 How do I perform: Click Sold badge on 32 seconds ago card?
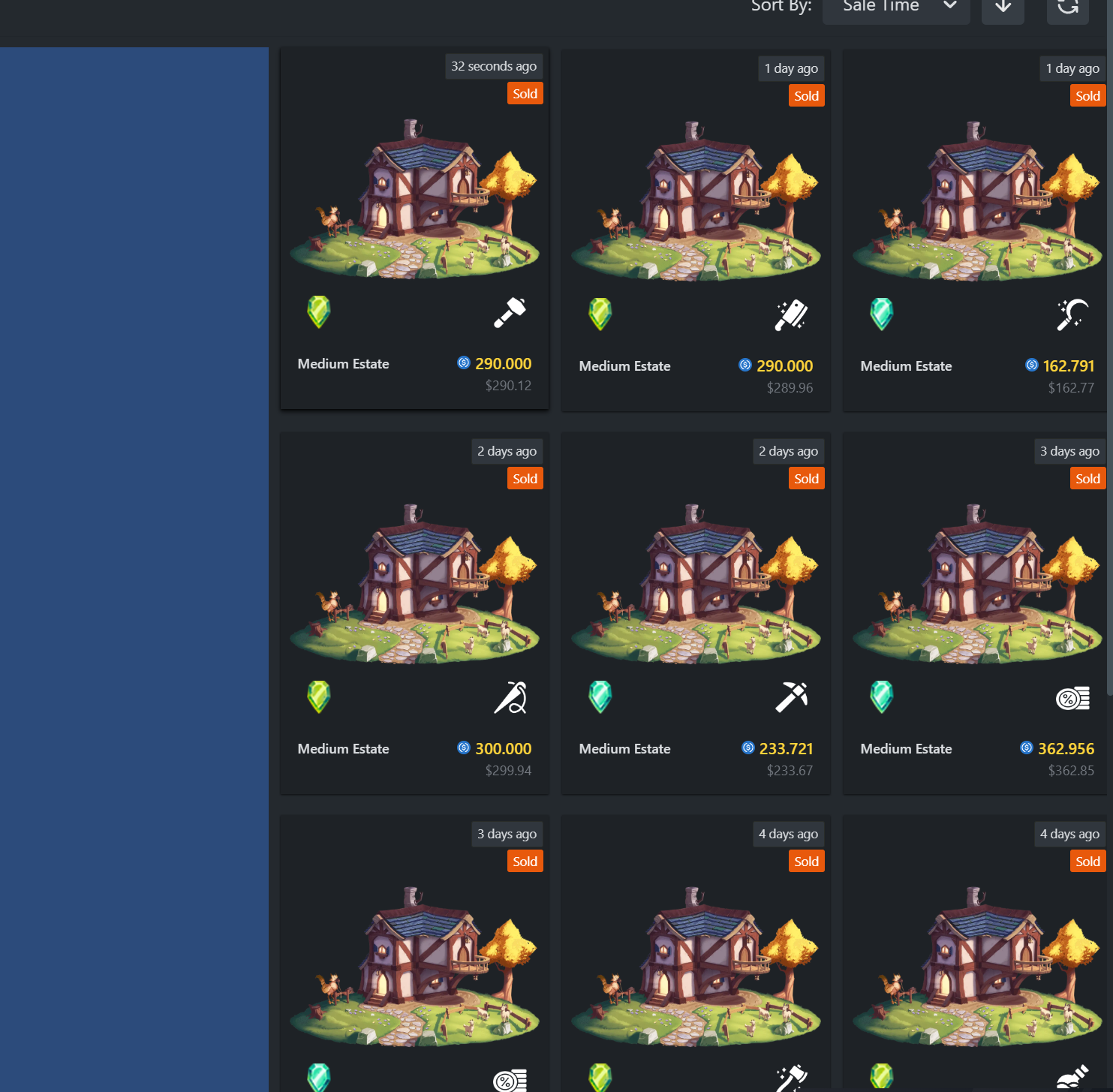click(x=525, y=94)
